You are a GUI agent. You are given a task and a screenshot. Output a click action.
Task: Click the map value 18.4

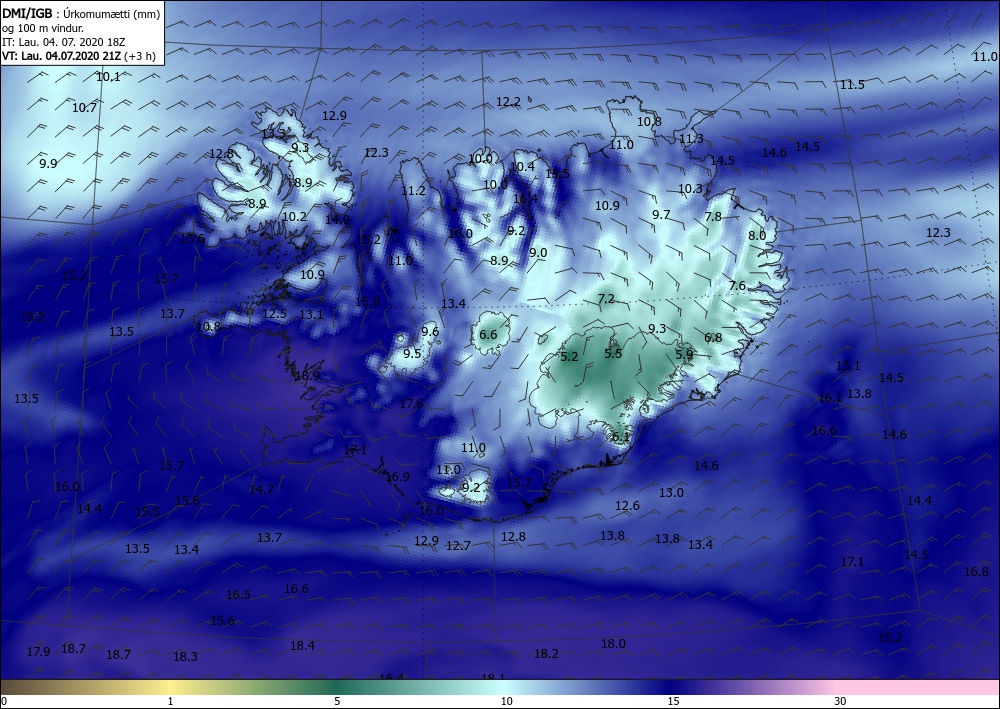[x=302, y=646]
